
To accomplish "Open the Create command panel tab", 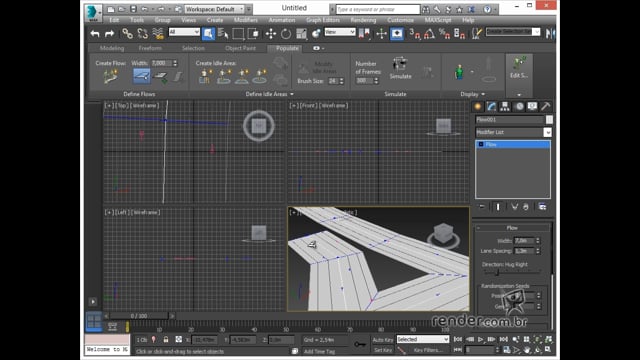I will pos(478,107).
